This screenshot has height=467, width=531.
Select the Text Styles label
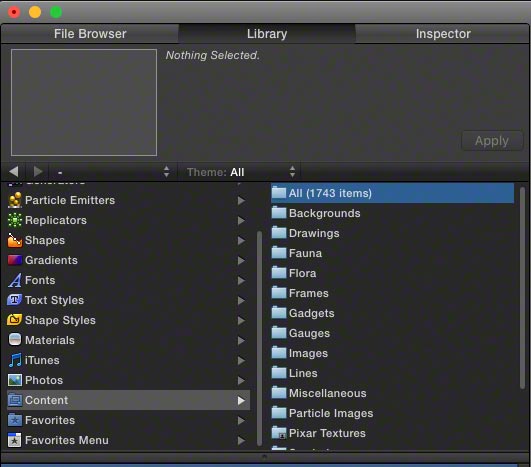point(55,300)
